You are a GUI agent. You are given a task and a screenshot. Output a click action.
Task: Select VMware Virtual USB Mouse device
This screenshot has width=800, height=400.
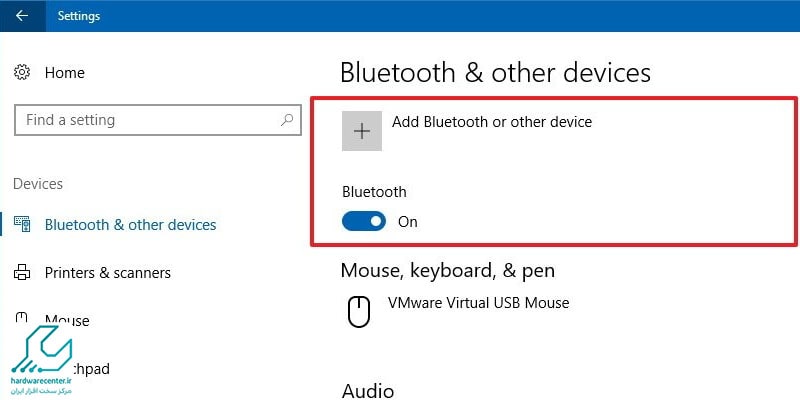click(x=479, y=303)
